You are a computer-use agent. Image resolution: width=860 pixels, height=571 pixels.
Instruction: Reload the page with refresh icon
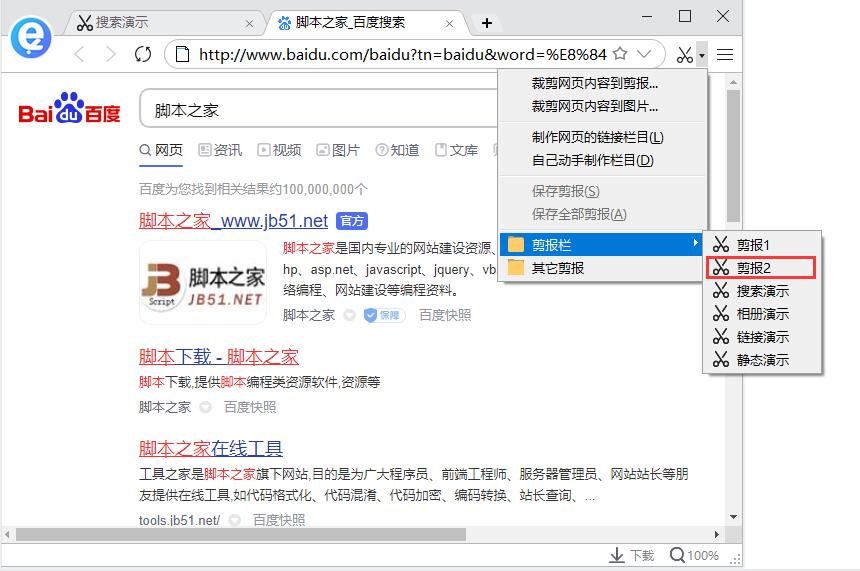click(x=143, y=54)
